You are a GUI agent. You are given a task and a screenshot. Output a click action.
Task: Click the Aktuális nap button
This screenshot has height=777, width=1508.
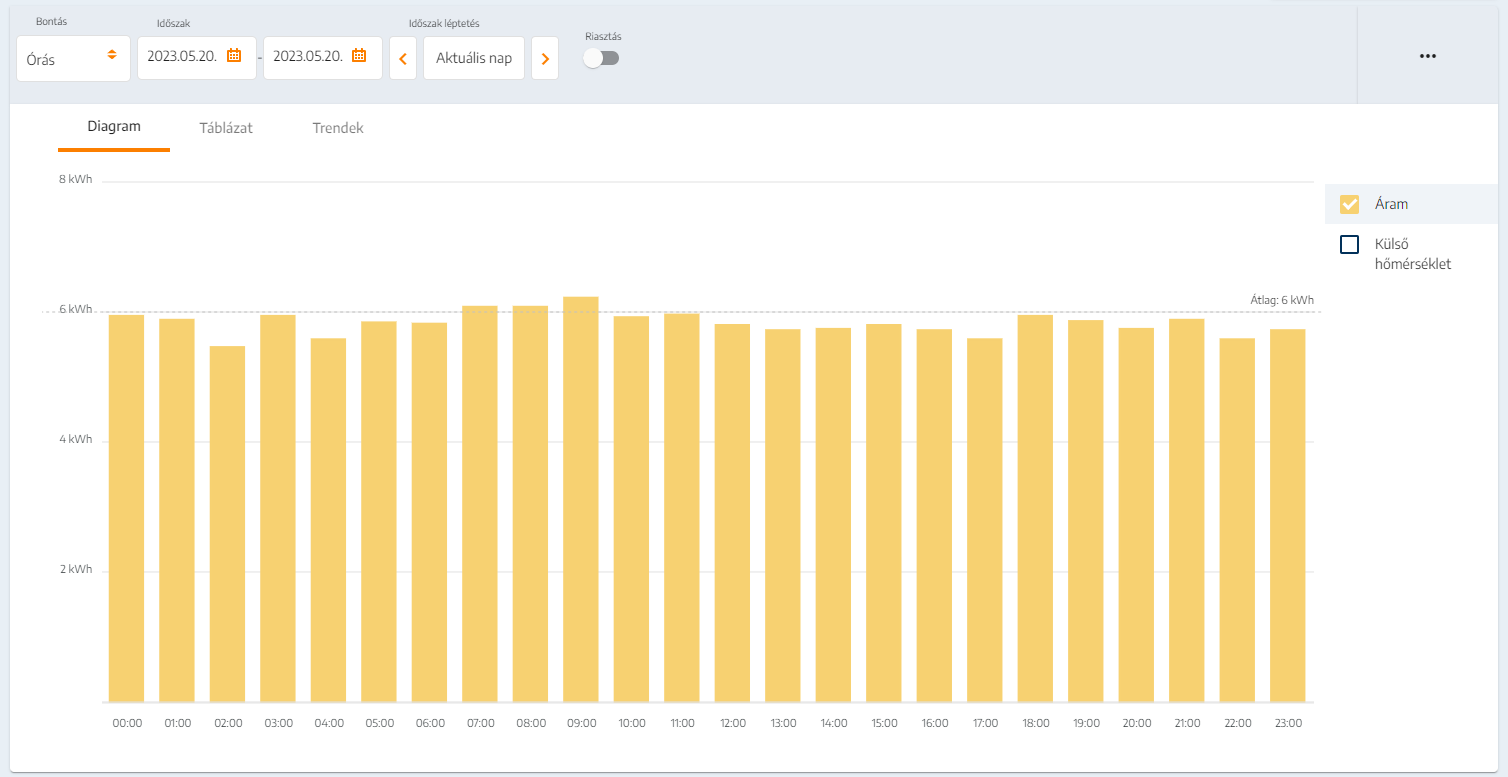pyautogui.click(x=474, y=58)
